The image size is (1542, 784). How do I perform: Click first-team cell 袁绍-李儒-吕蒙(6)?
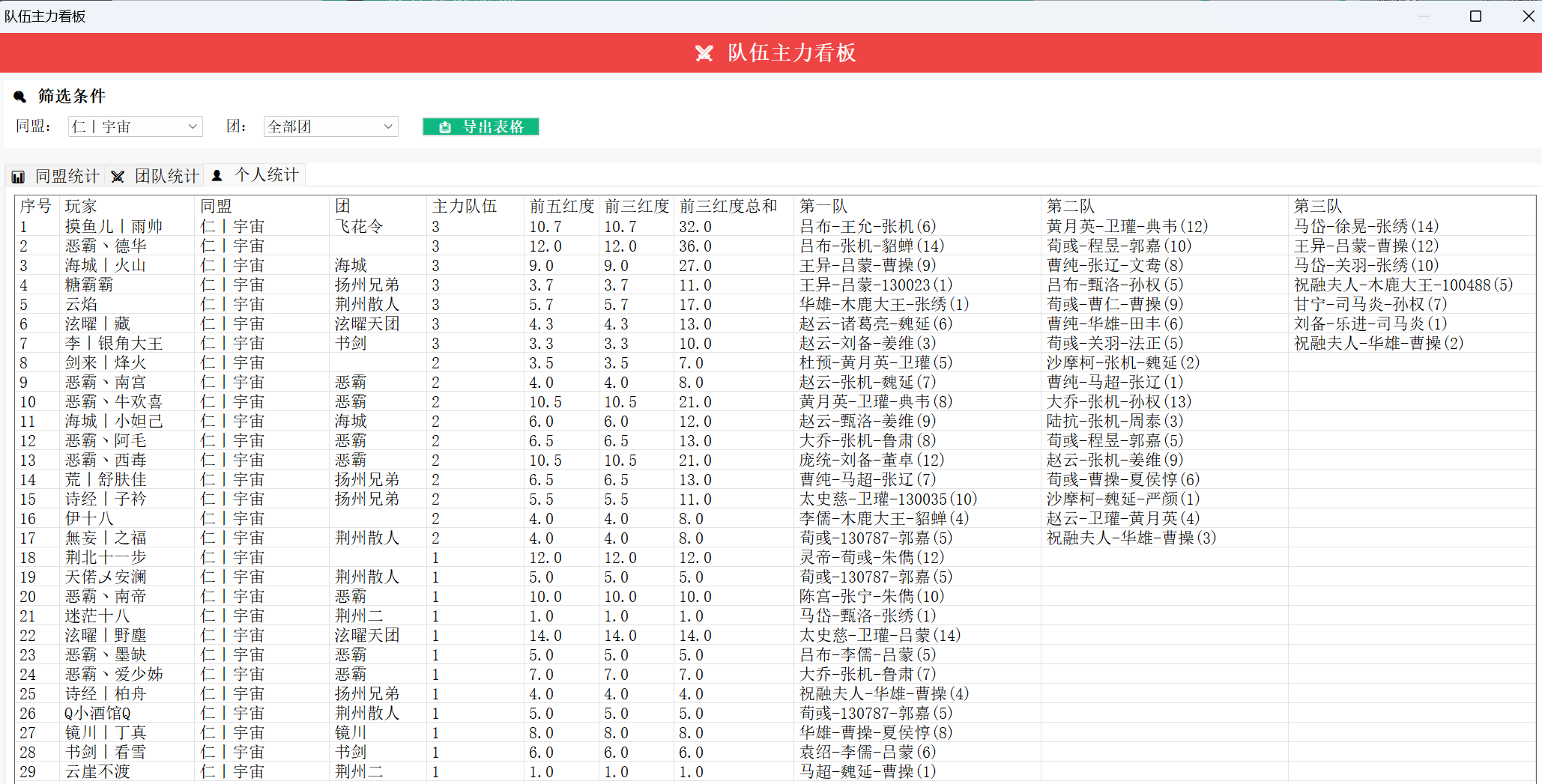[x=868, y=752]
